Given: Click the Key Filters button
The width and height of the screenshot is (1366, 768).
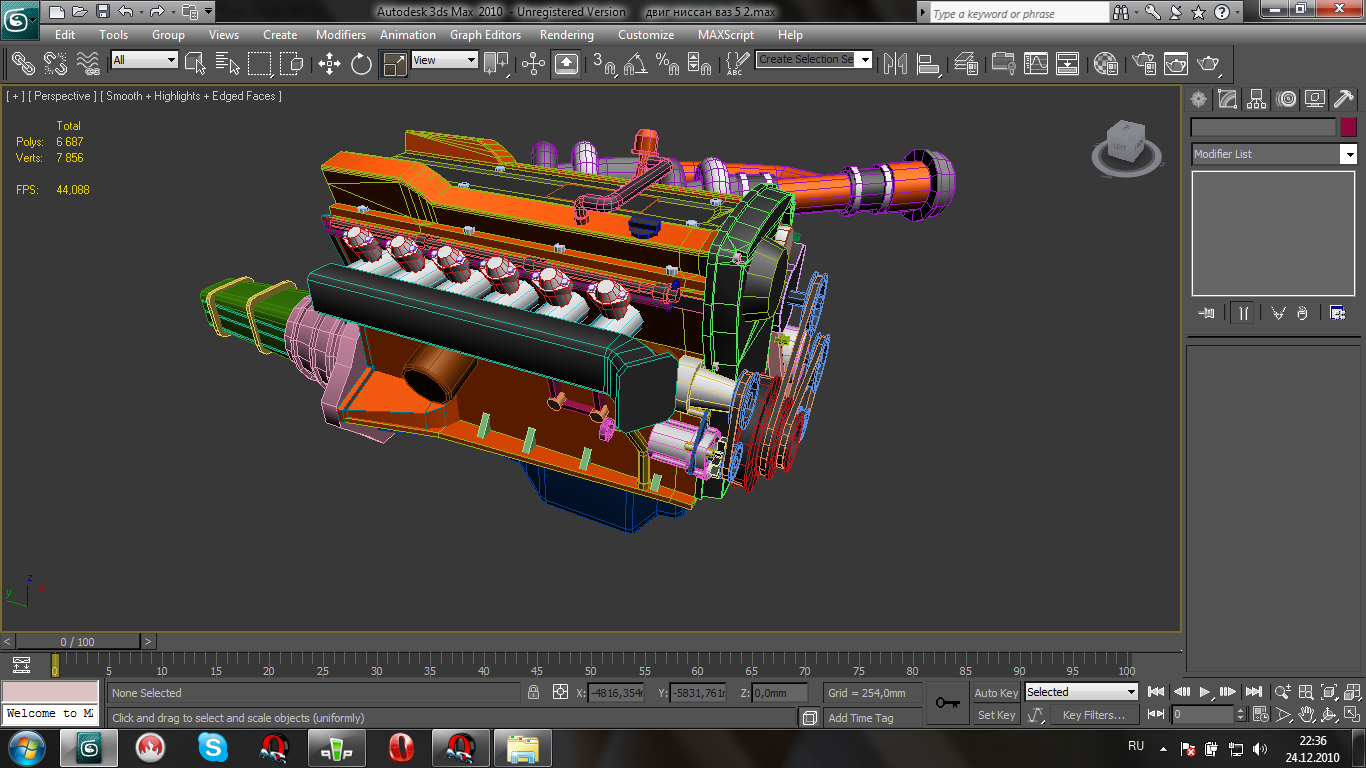Looking at the screenshot, I should (1094, 715).
